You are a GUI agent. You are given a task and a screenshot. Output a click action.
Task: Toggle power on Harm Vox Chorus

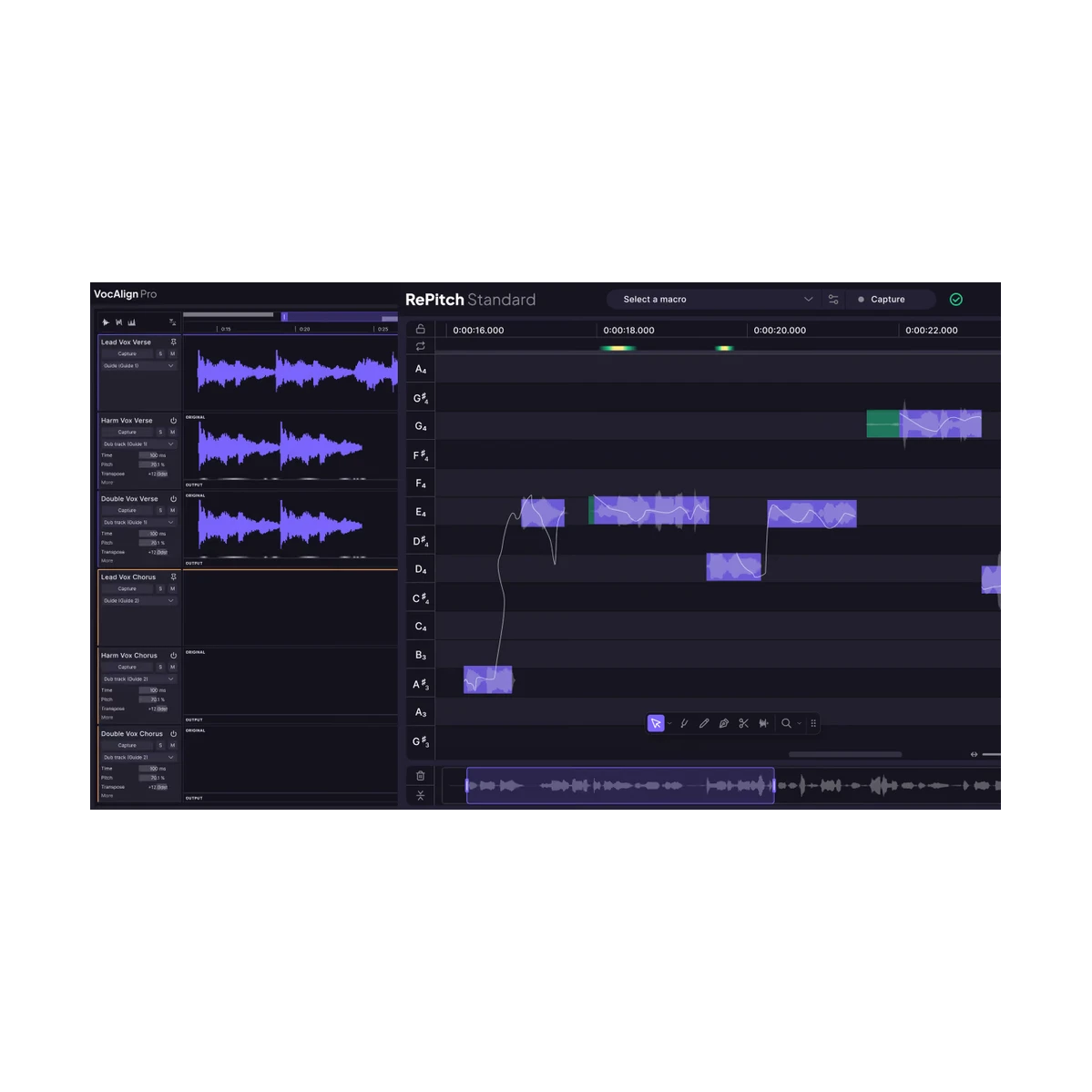point(173,656)
